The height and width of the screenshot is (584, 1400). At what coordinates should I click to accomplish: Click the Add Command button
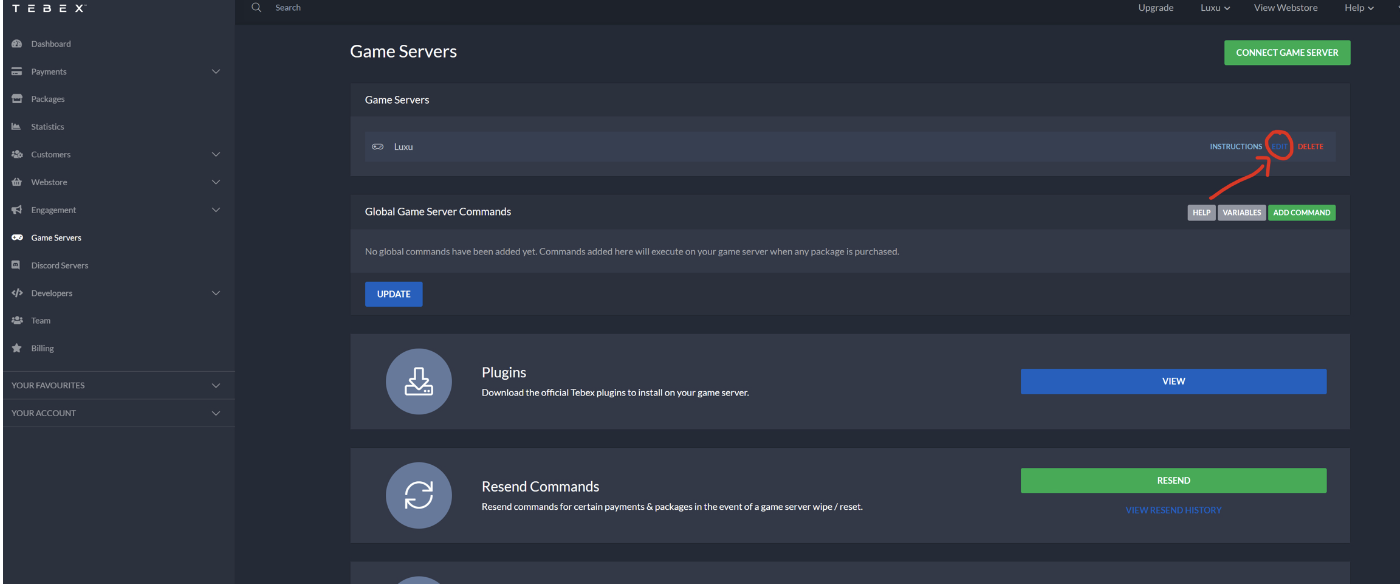[1302, 213]
